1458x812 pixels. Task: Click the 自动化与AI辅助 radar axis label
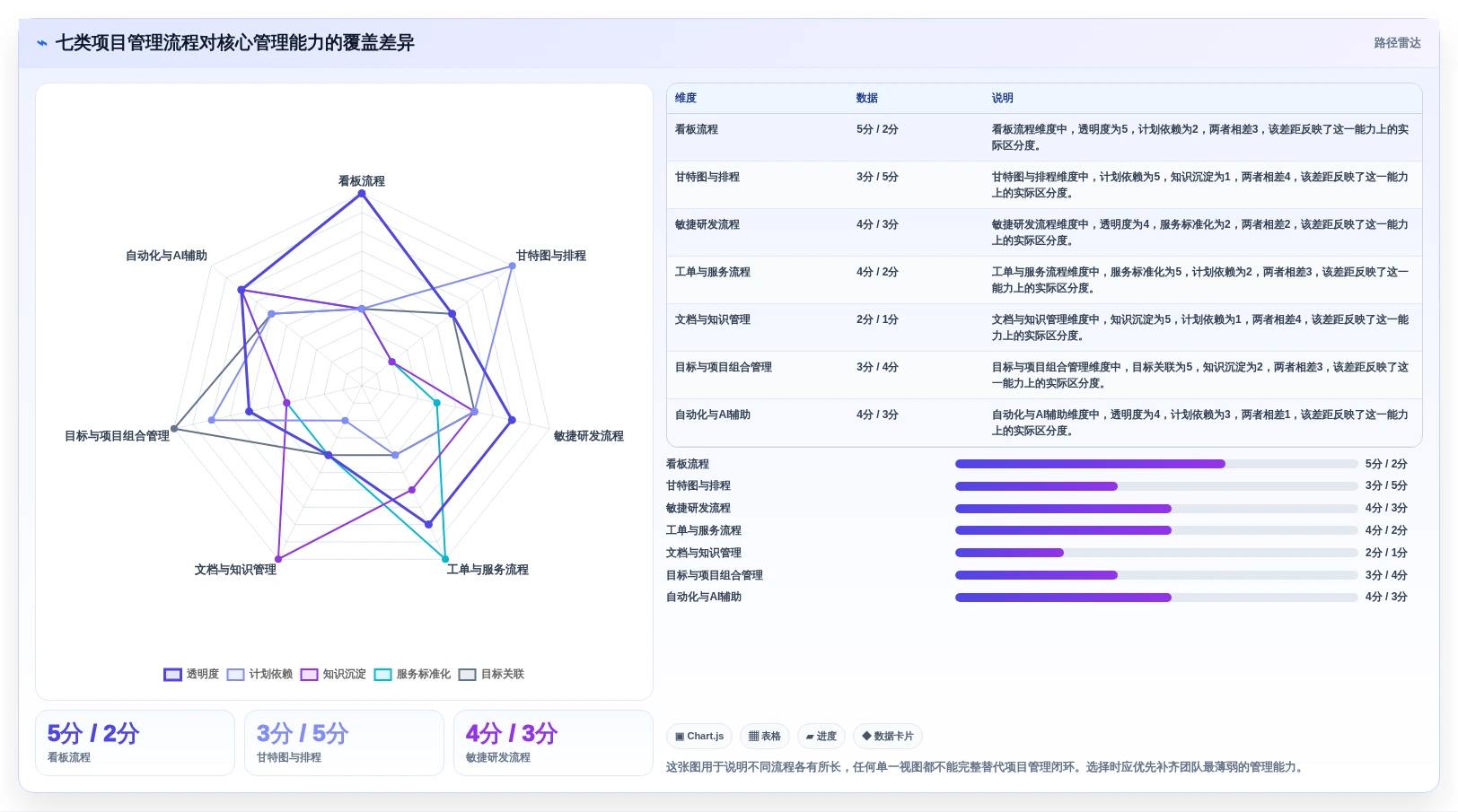(x=166, y=256)
